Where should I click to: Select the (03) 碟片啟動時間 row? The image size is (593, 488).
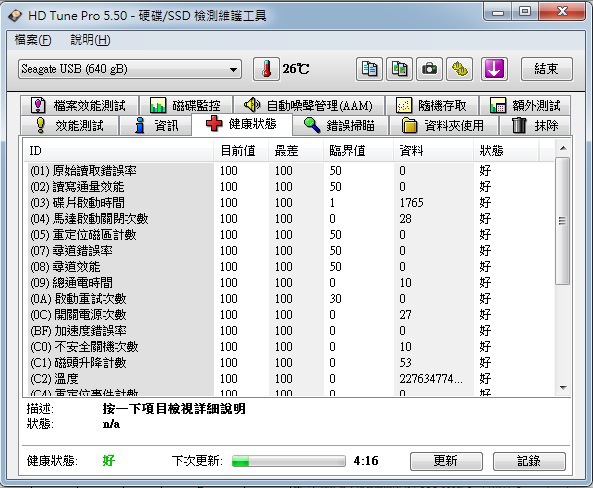[289, 203]
